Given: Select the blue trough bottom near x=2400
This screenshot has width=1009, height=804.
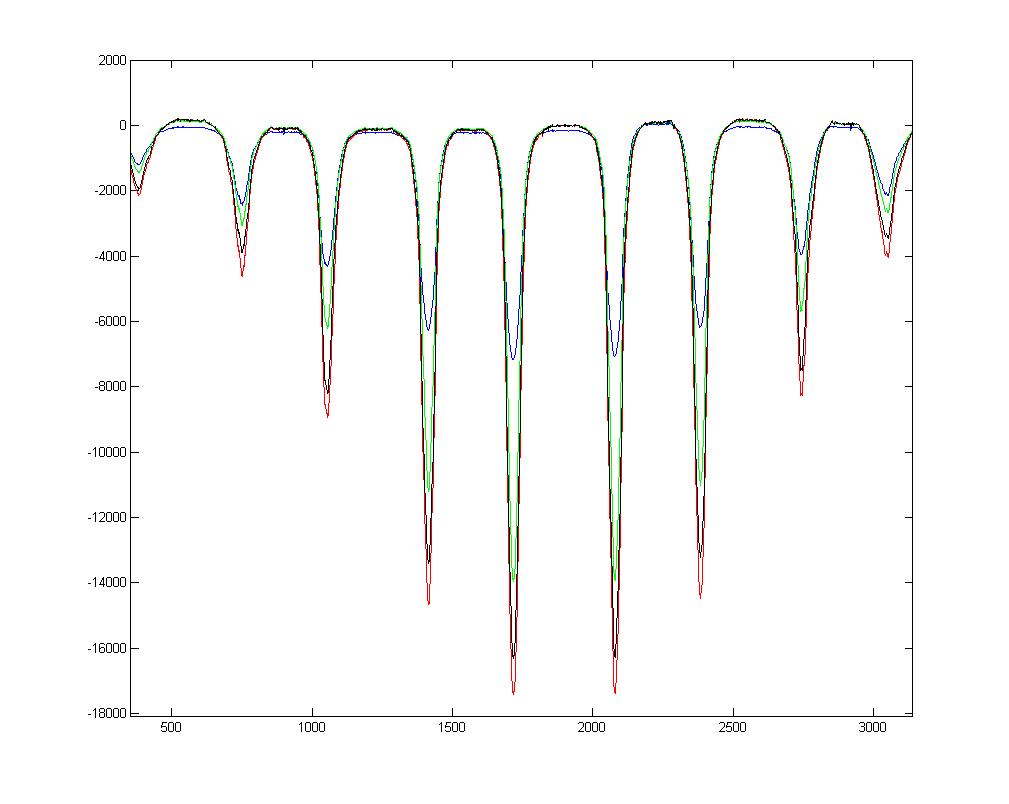Looking at the screenshot, I should point(700,326).
